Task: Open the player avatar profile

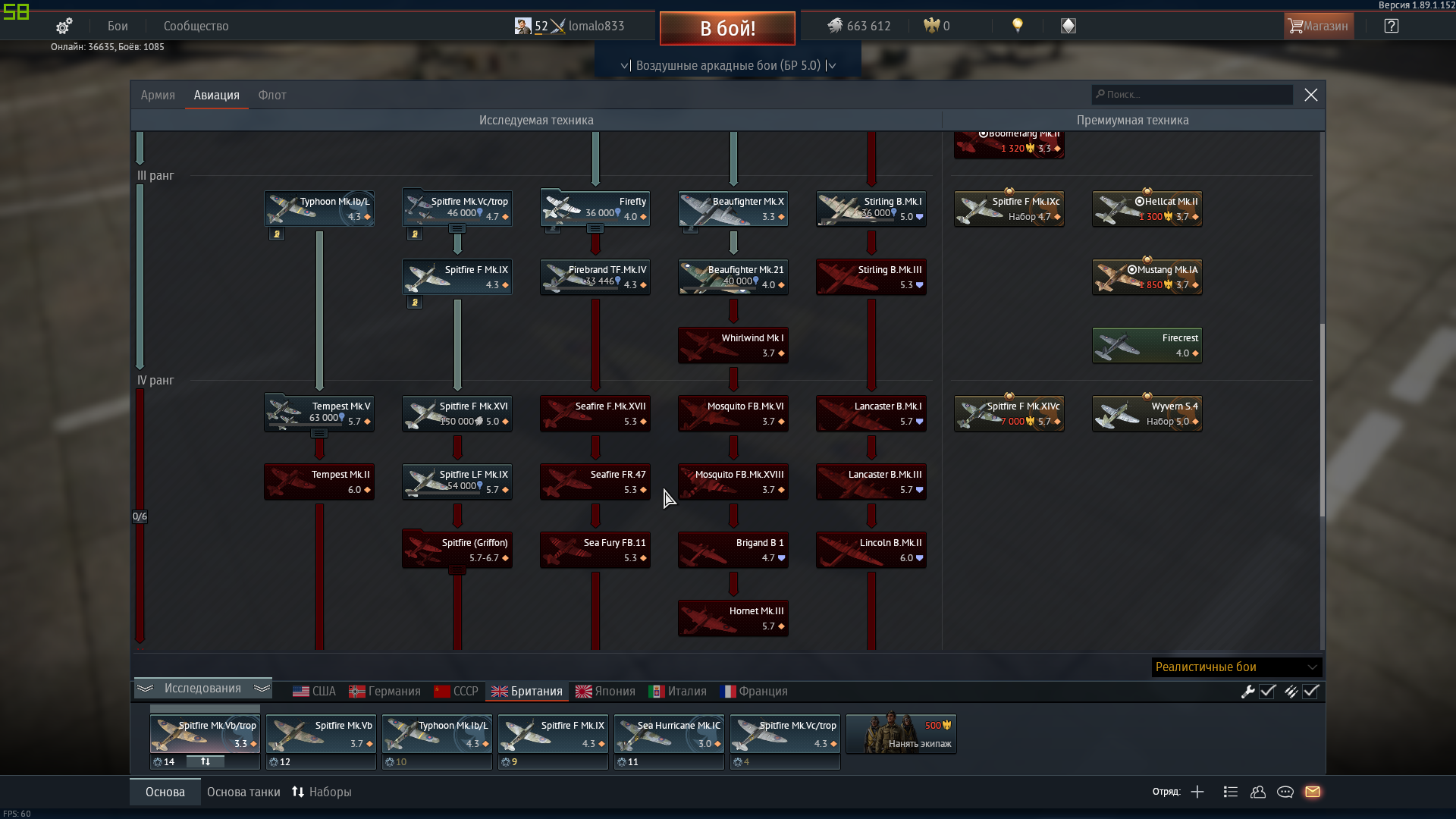Action: click(x=522, y=26)
